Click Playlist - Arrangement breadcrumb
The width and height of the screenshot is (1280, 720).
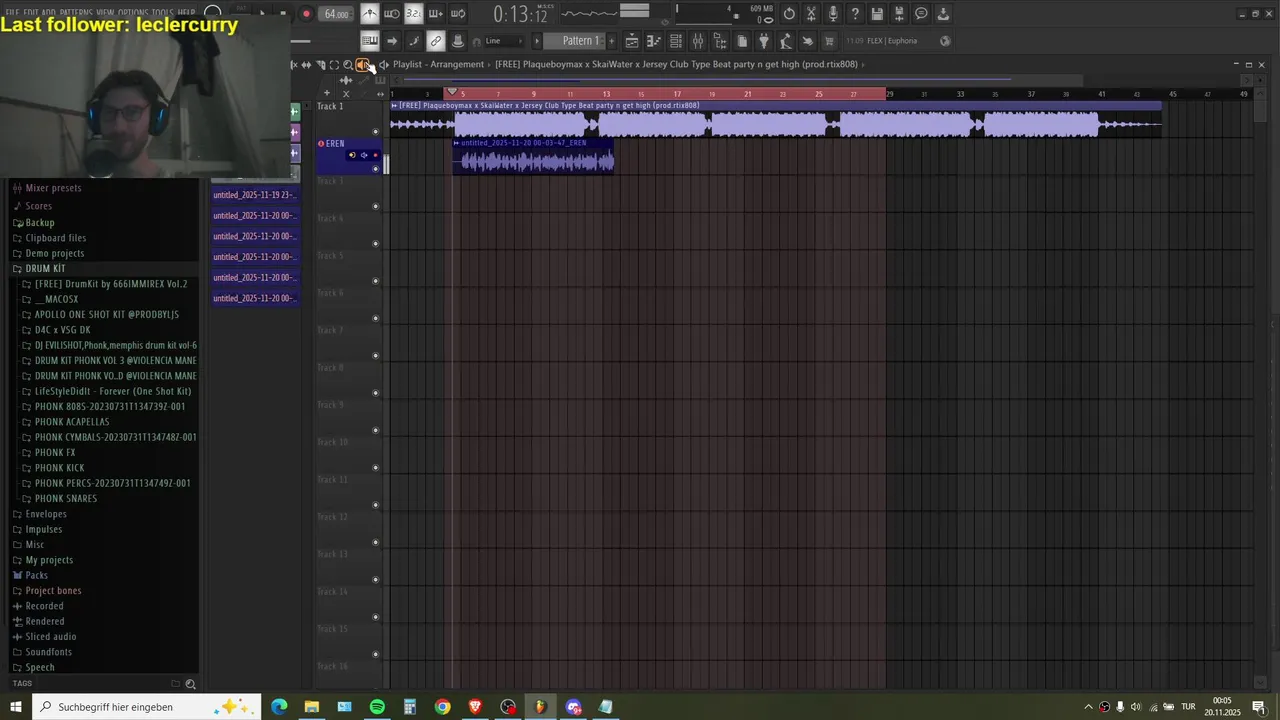[438, 64]
